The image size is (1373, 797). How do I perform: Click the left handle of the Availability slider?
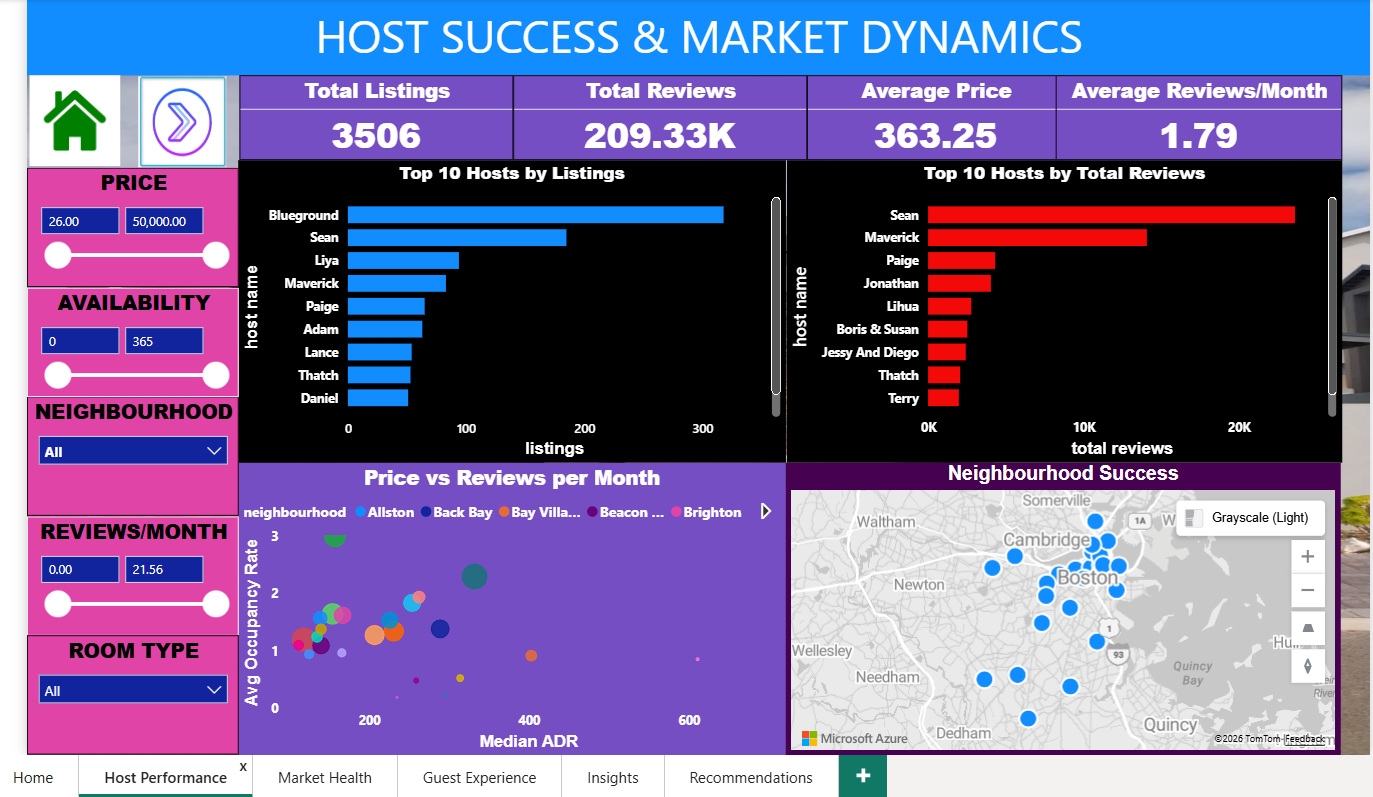coord(58,375)
